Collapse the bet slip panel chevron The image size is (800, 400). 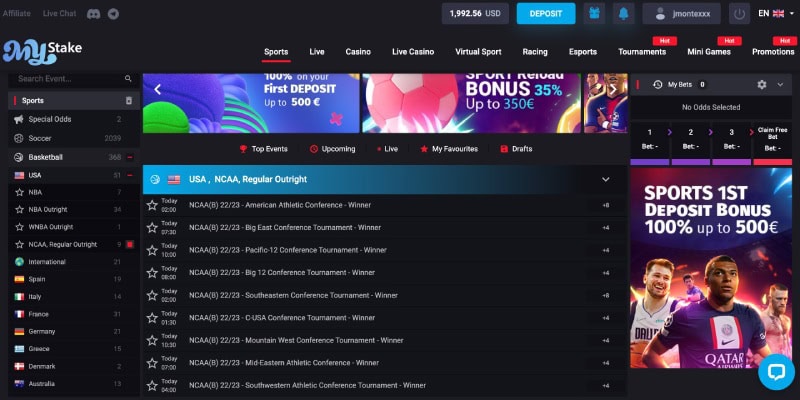pos(780,85)
